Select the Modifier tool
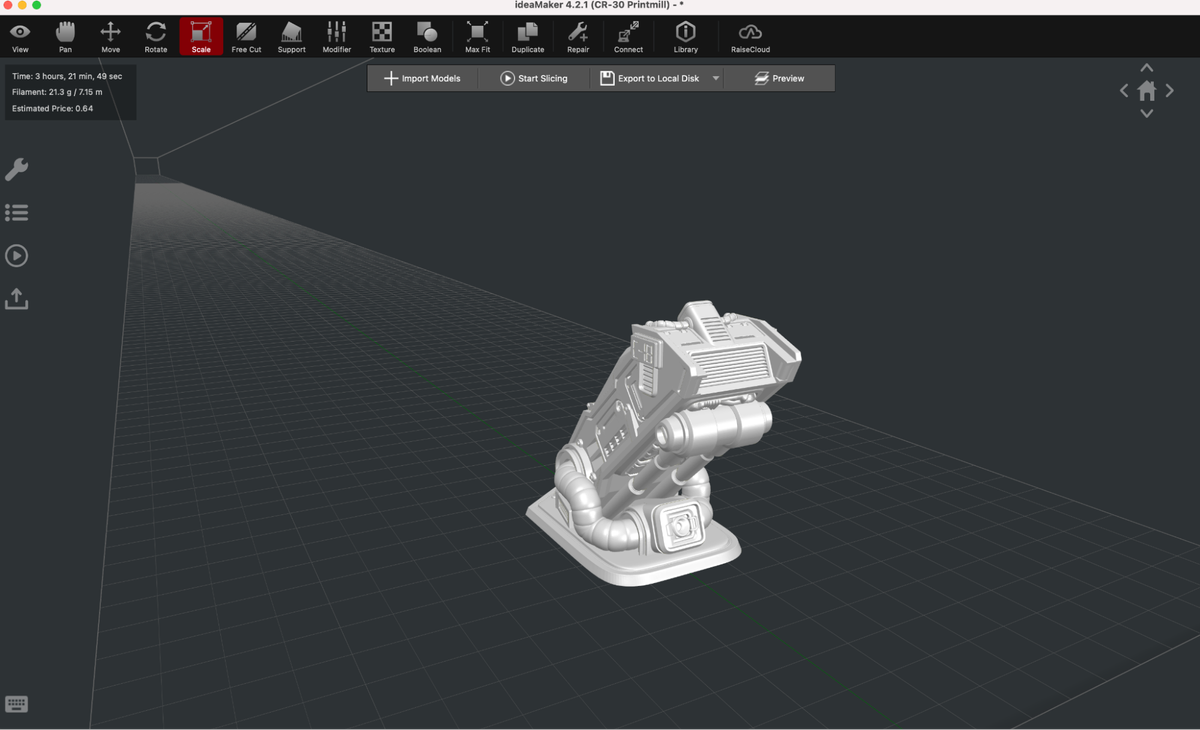The image size is (1200, 730). (x=337, y=36)
